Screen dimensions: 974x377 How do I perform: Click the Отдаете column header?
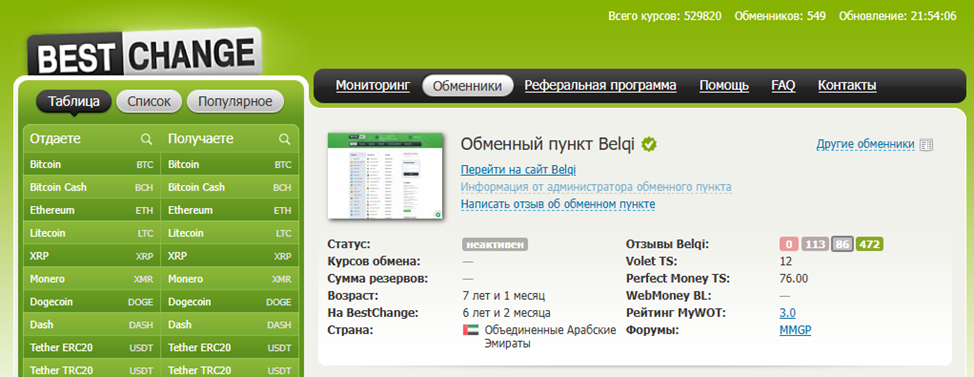pyautogui.click(x=55, y=139)
